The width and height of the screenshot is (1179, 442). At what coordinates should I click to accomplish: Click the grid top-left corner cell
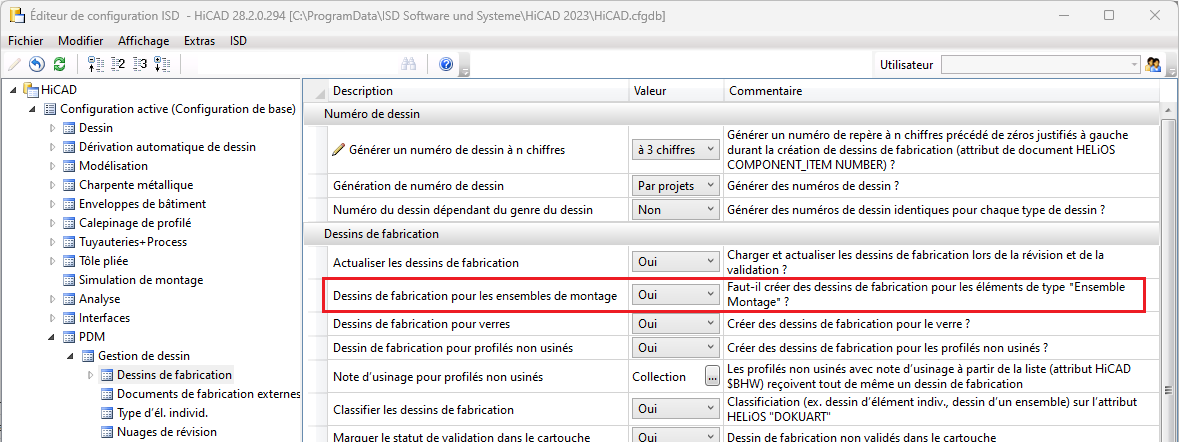coord(316,91)
